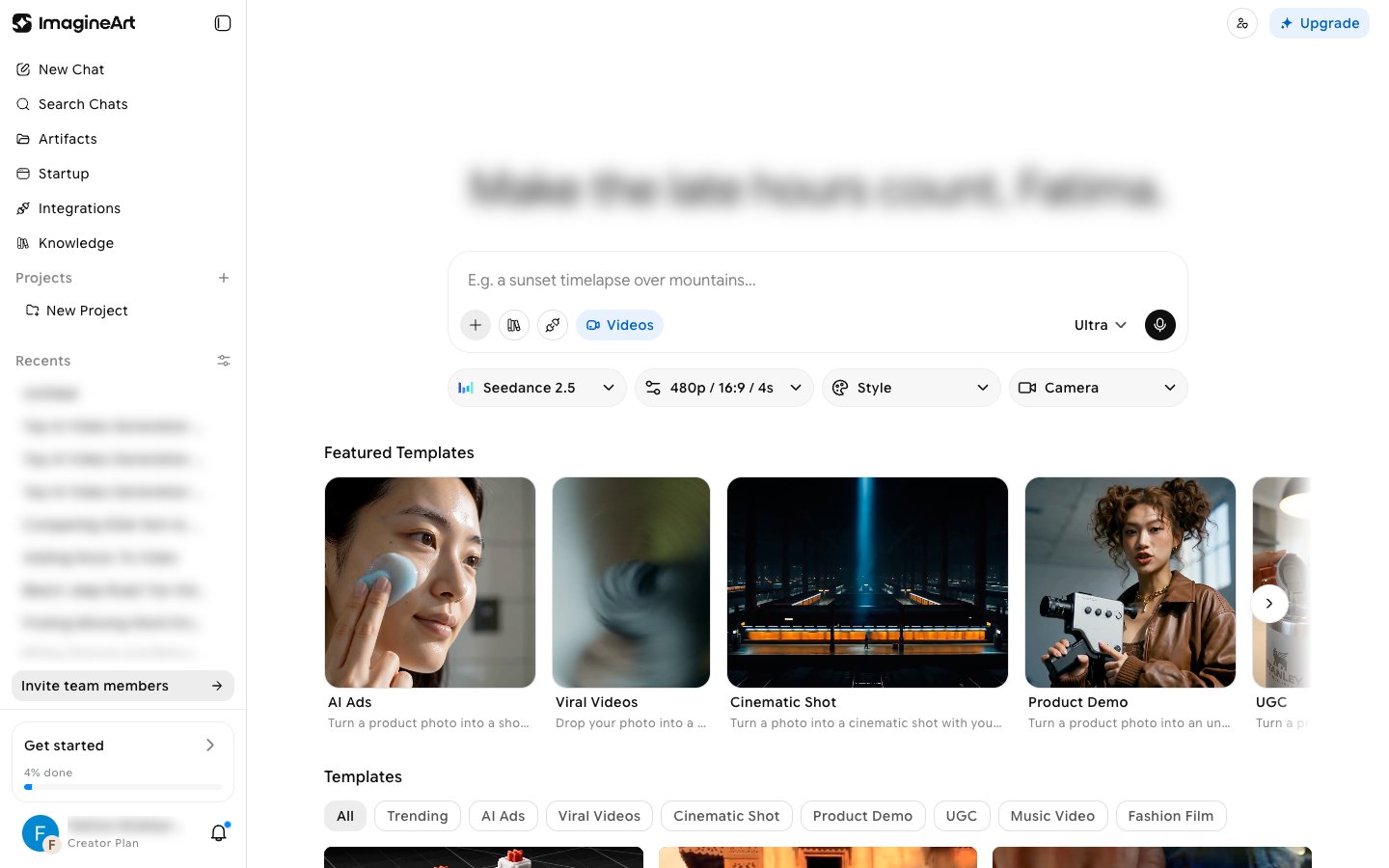This screenshot has width=1389, height=868.
Task: Focus the video prompt input field
Action: tap(818, 280)
